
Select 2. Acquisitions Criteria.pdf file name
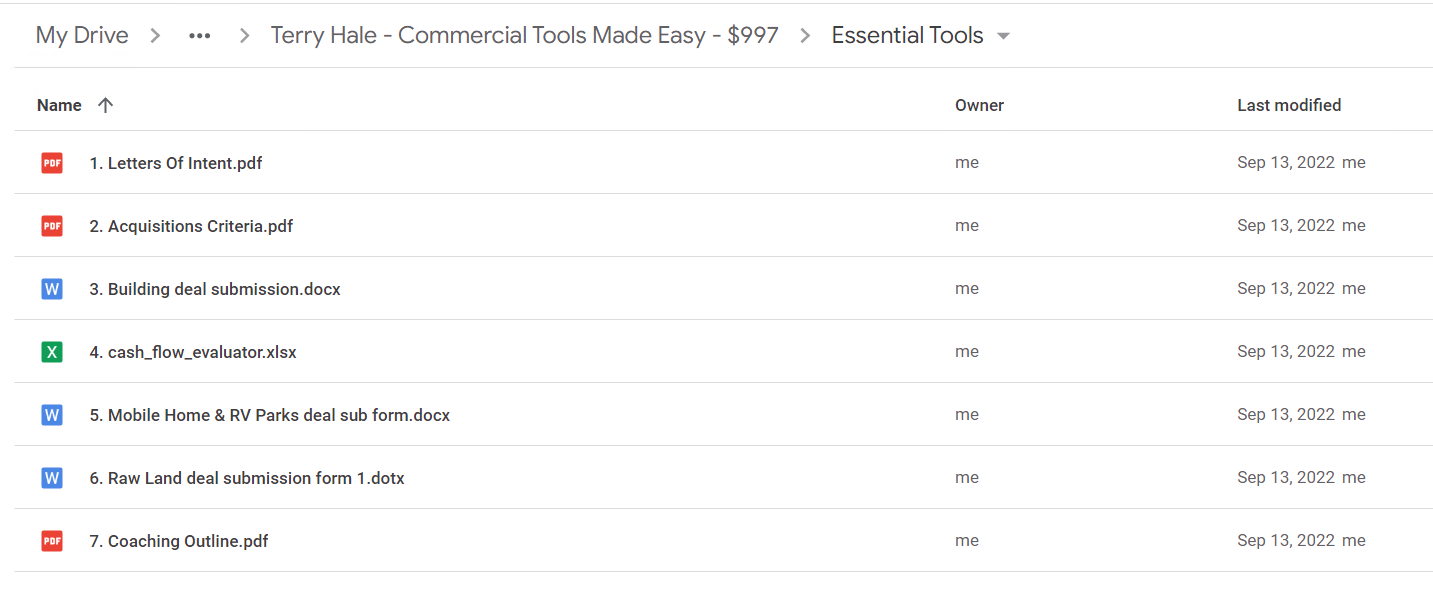pyautogui.click(x=191, y=226)
